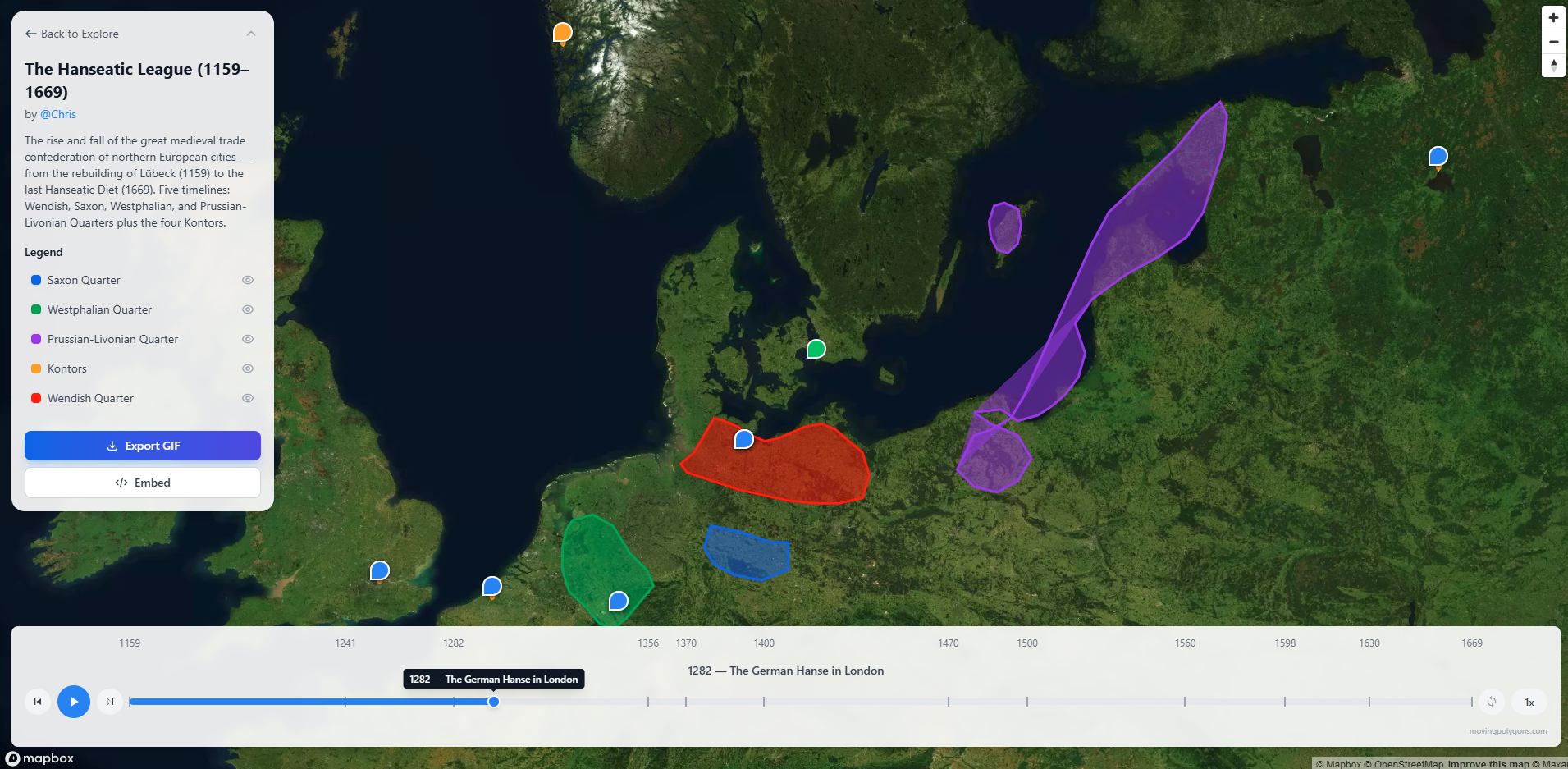The height and width of the screenshot is (769, 1568).
Task: Zoom in using the map plus control
Action: click(1553, 17)
